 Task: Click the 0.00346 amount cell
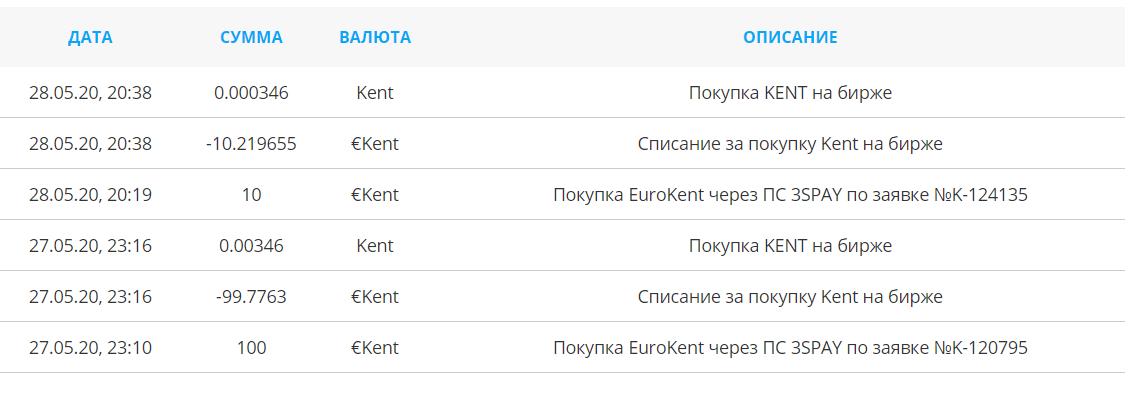coord(251,246)
